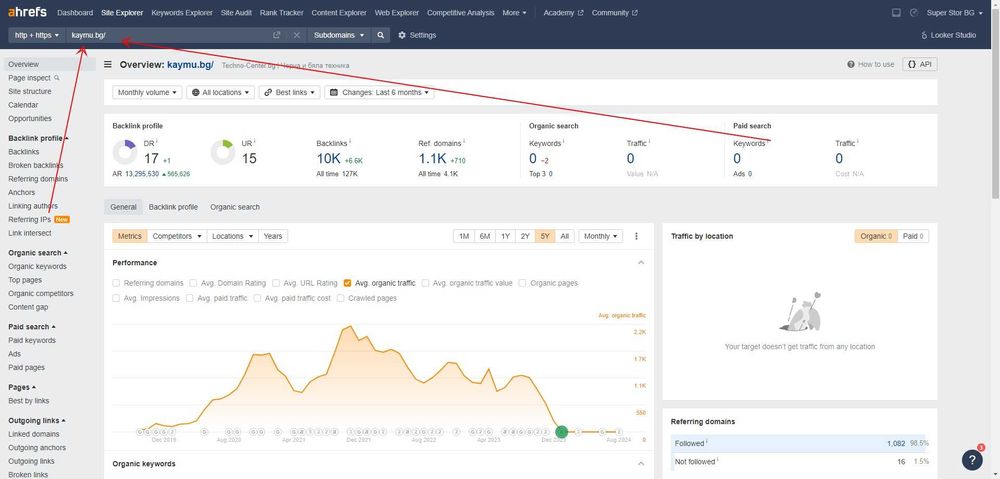Viewport: 1000px width, 479px height.
Task: Click the circular icon beside Super Stor BG
Action: tap(913, 13)
